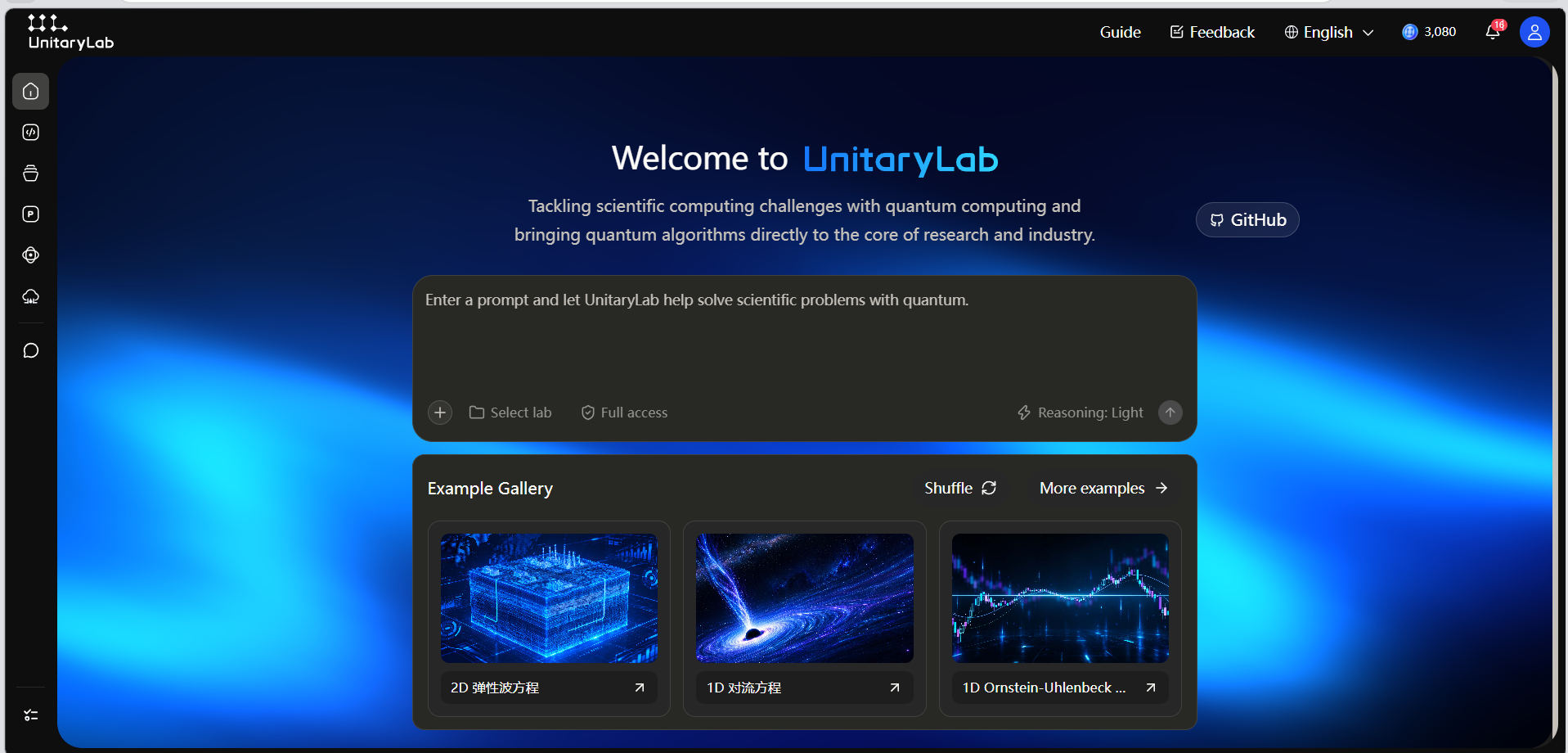This screenshot has height=753, width=1568.
Task: Open the cloud compute sidebar icon
Action: click(30, 296)
